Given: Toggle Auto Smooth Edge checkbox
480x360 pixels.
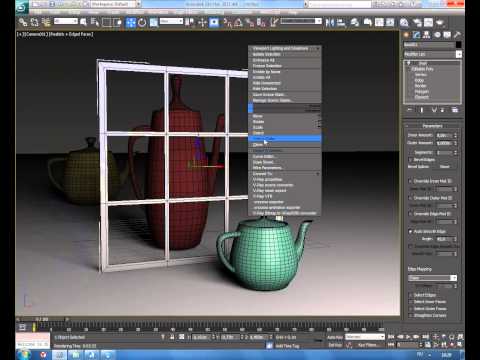Looking at the screenshot, I should click(411, 231).
